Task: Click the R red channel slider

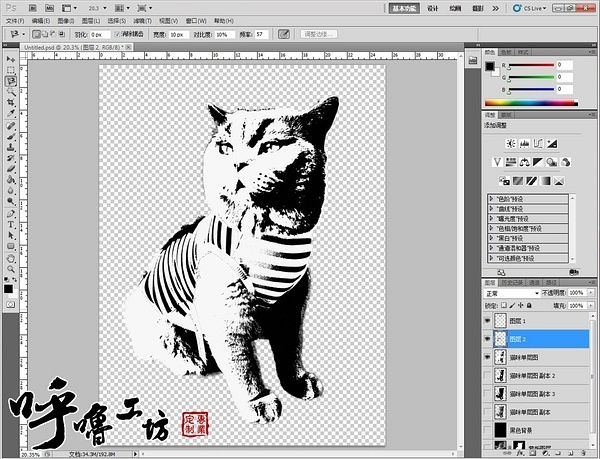Action: pos(531,65)
